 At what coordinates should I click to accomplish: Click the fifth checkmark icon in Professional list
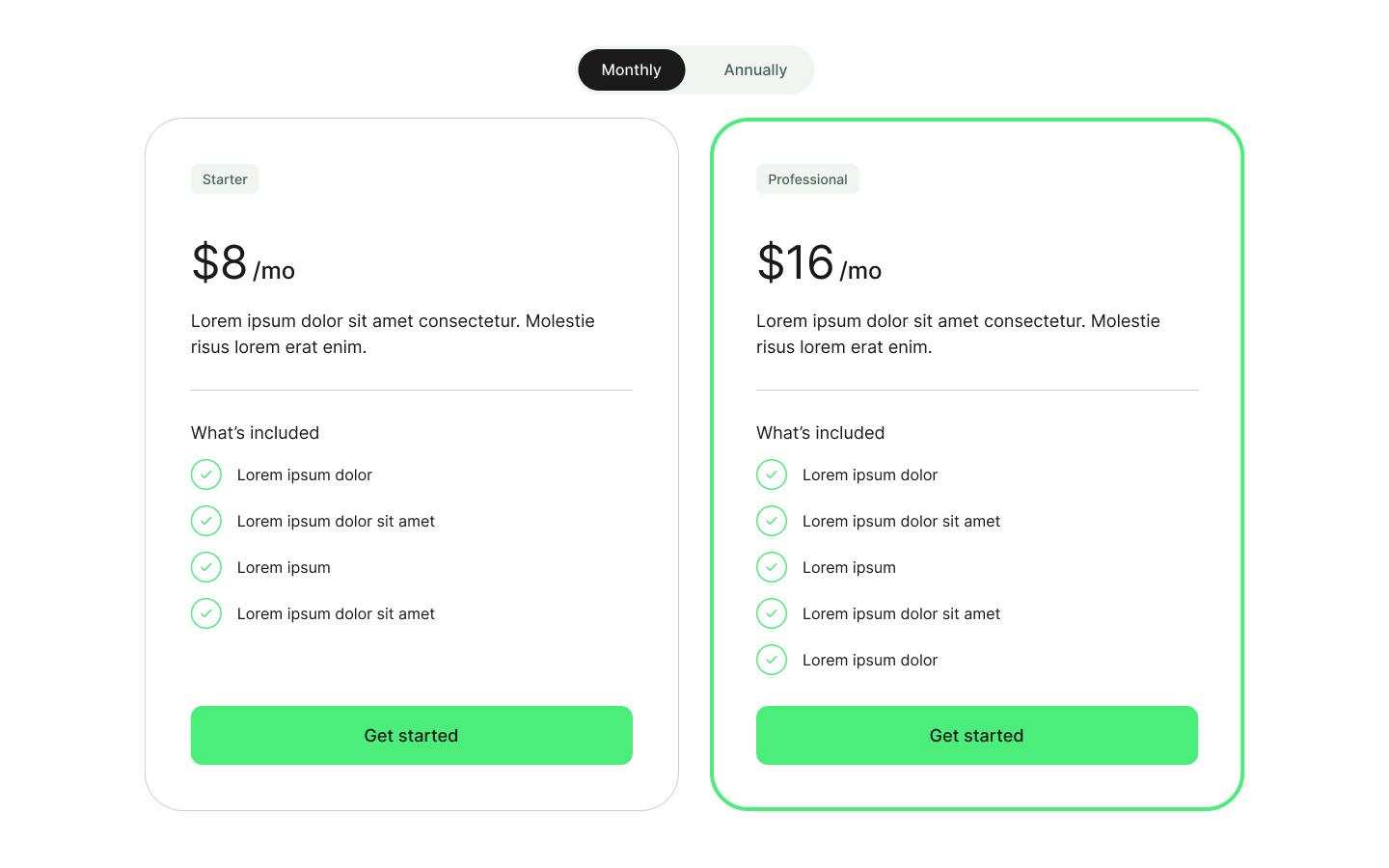(x=772, y=660)
